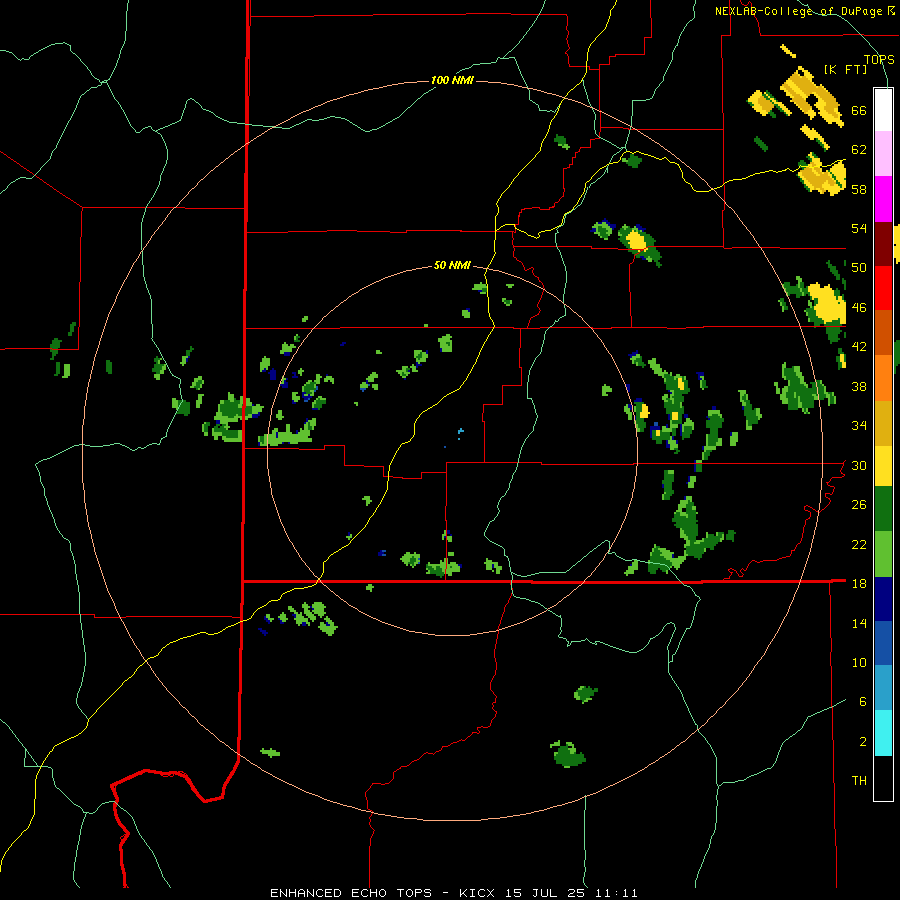Click the 11:11 timestamp
Viewport: 900px width, 900px height.
point(618,893)
